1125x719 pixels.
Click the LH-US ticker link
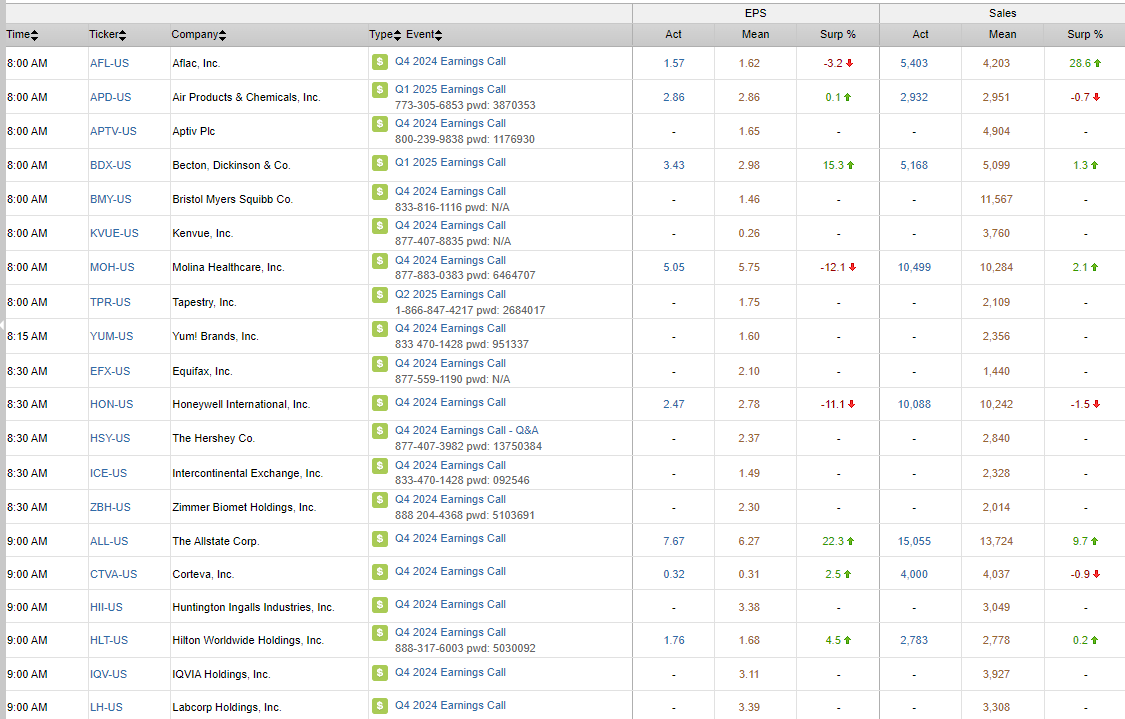[x=106, y=707]
